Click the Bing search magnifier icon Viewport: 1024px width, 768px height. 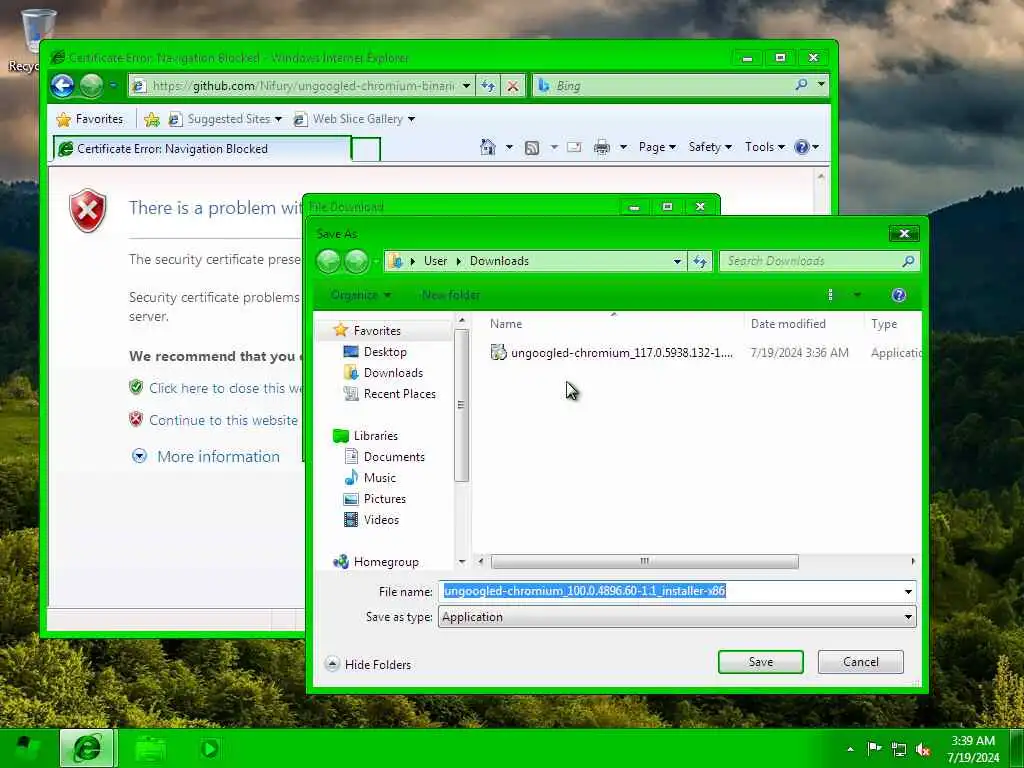pos(801,85)
